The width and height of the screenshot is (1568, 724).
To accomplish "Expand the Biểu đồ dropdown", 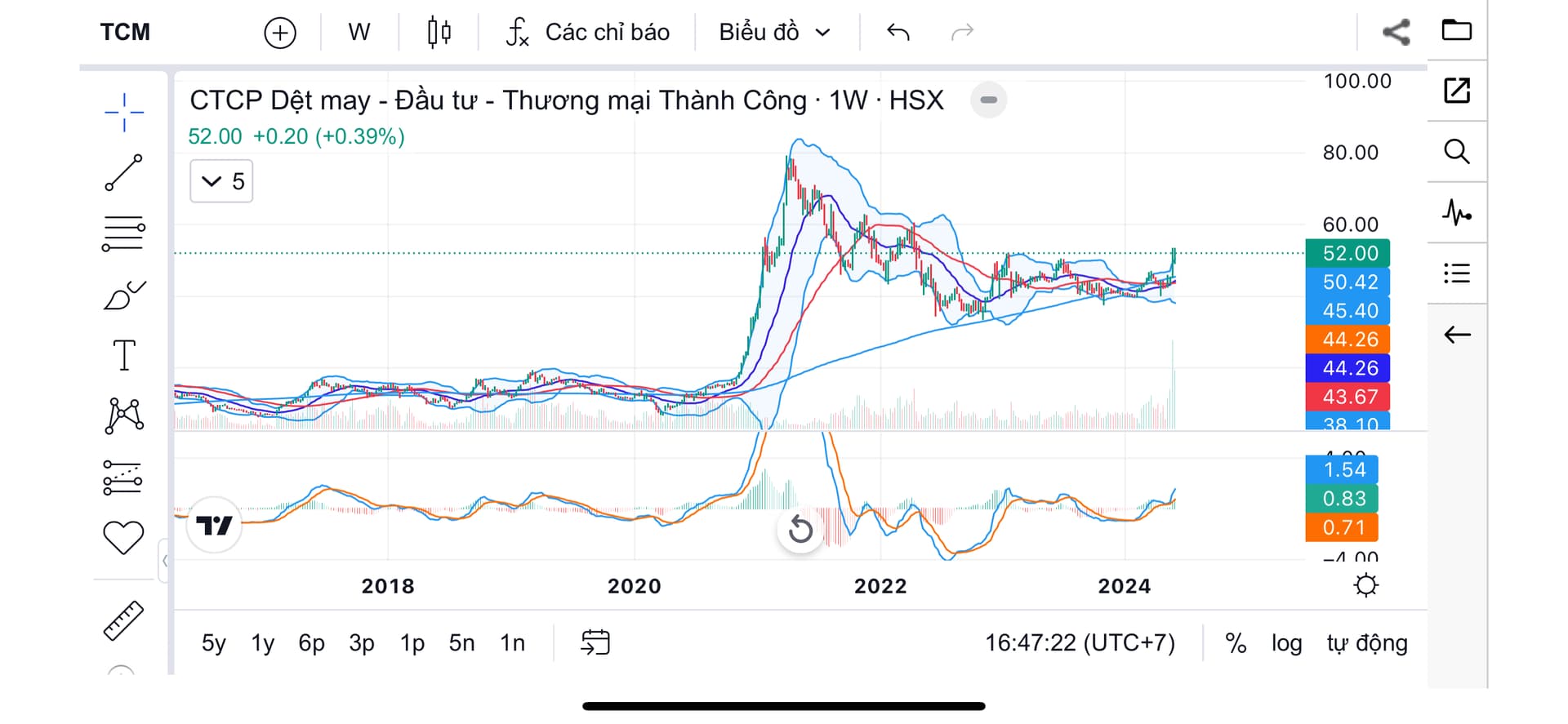I will [x=774, y=32].
